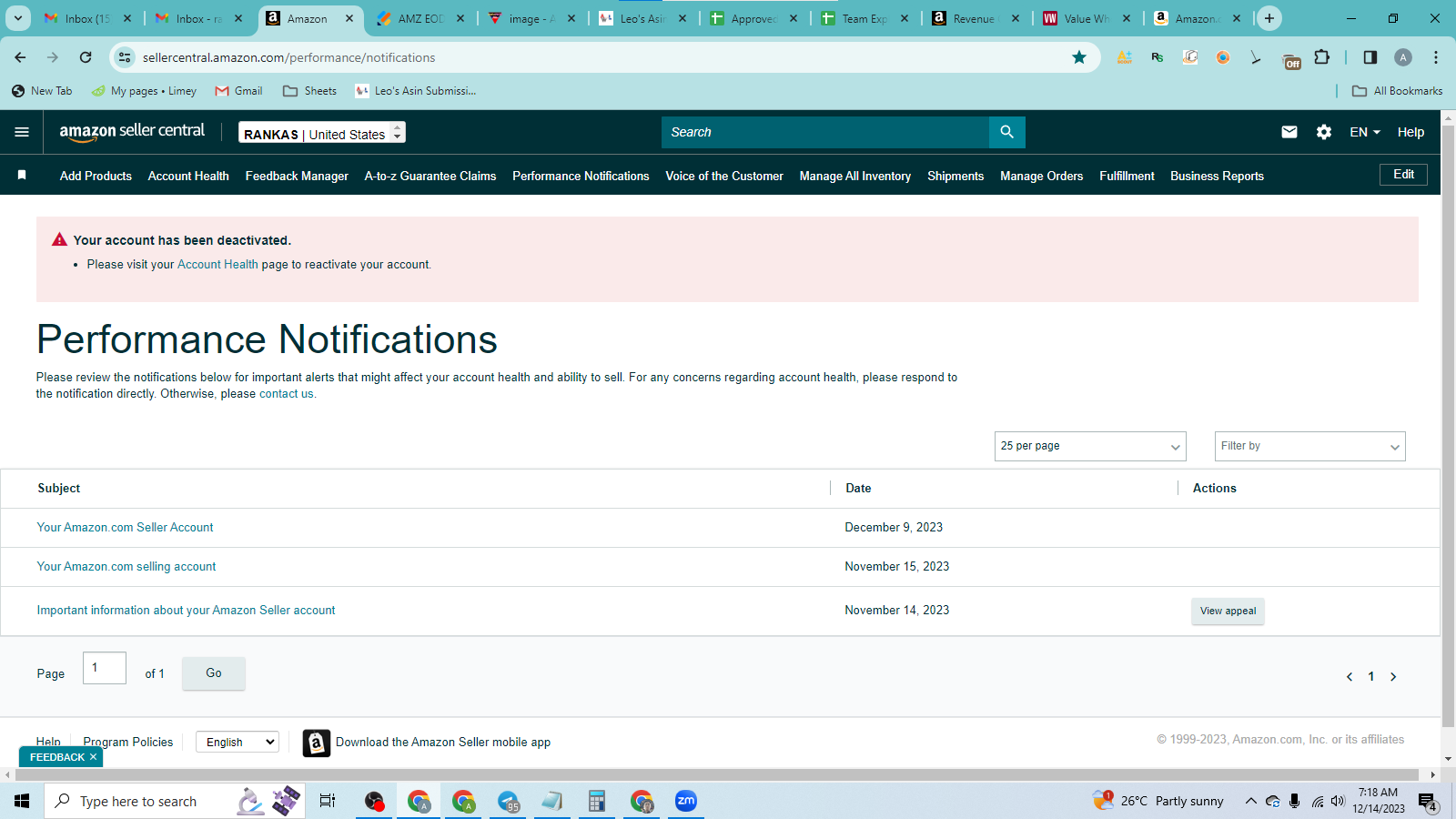This screenshot has width=1456, height=819.
Task: Show hidden system tray icons
Action: tap(1250, 801)
